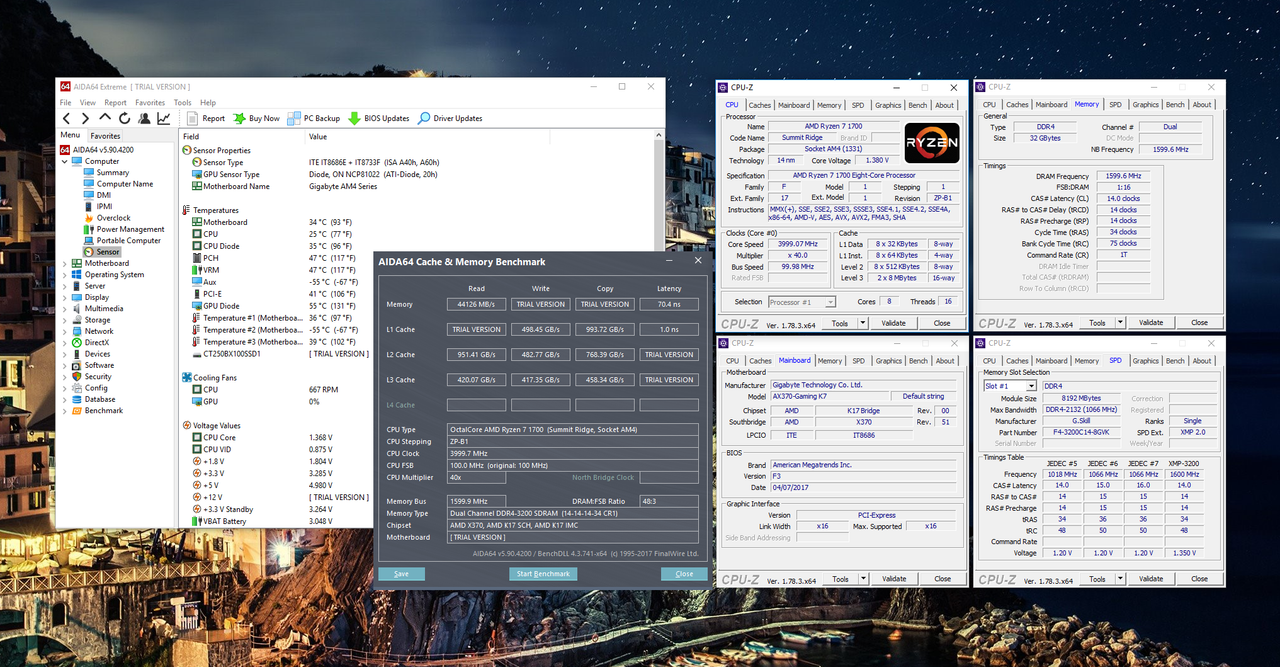Select DirectX in the tree

pyautogui.click(x=96, y=342)
